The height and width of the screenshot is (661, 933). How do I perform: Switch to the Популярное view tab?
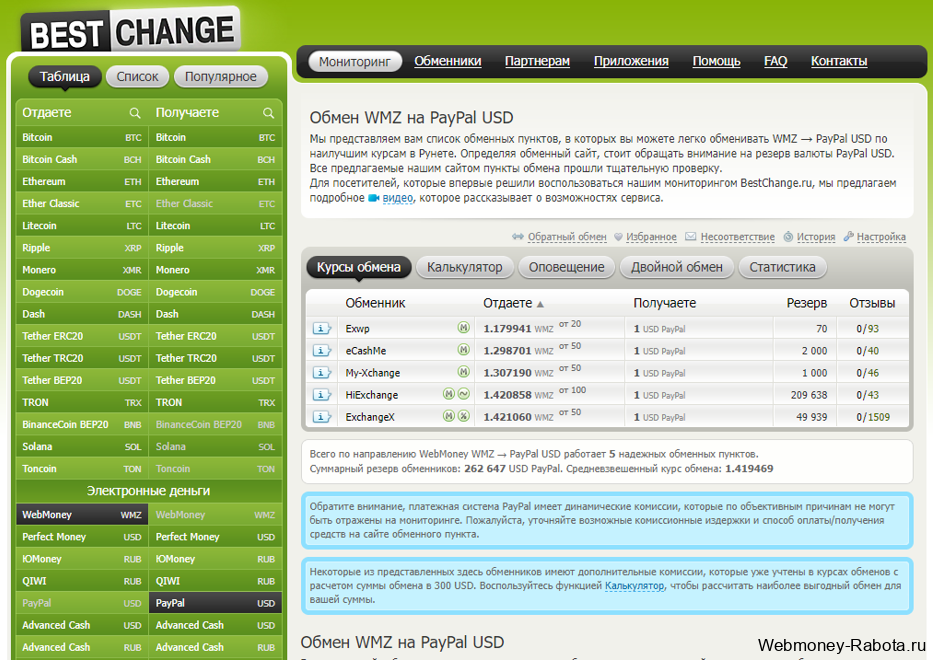(x=221, y=77)
